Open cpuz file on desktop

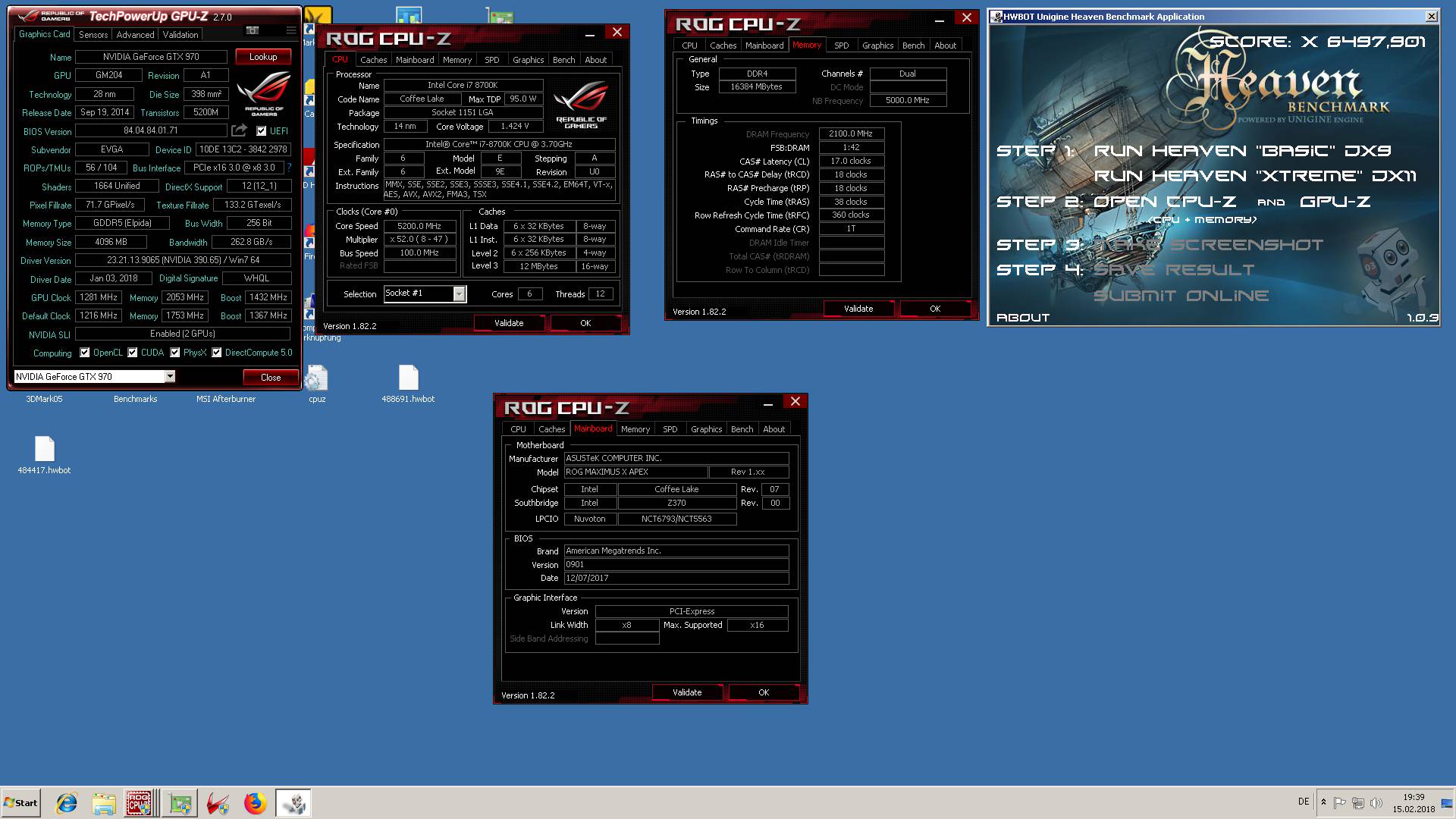pos(317,384)
